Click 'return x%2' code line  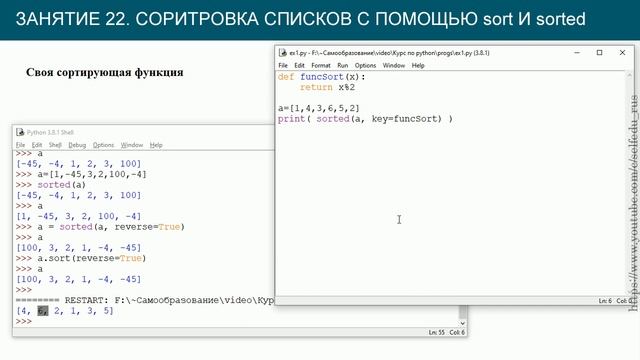pyautogui.click(x=327, y=87)
